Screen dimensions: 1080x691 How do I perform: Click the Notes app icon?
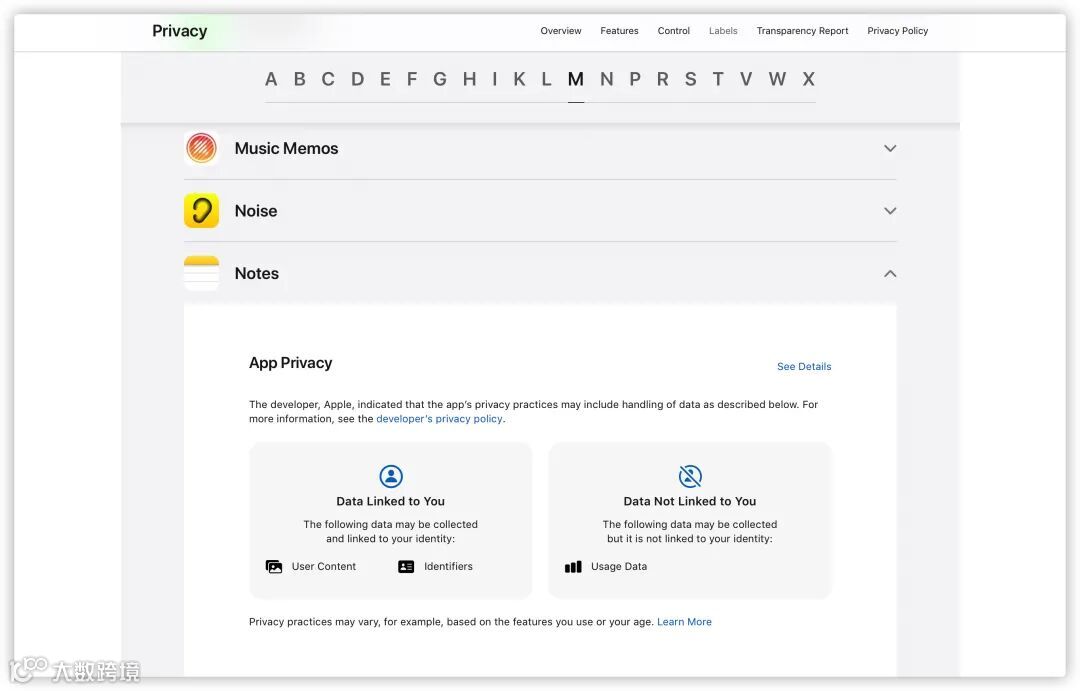[201, 274]
